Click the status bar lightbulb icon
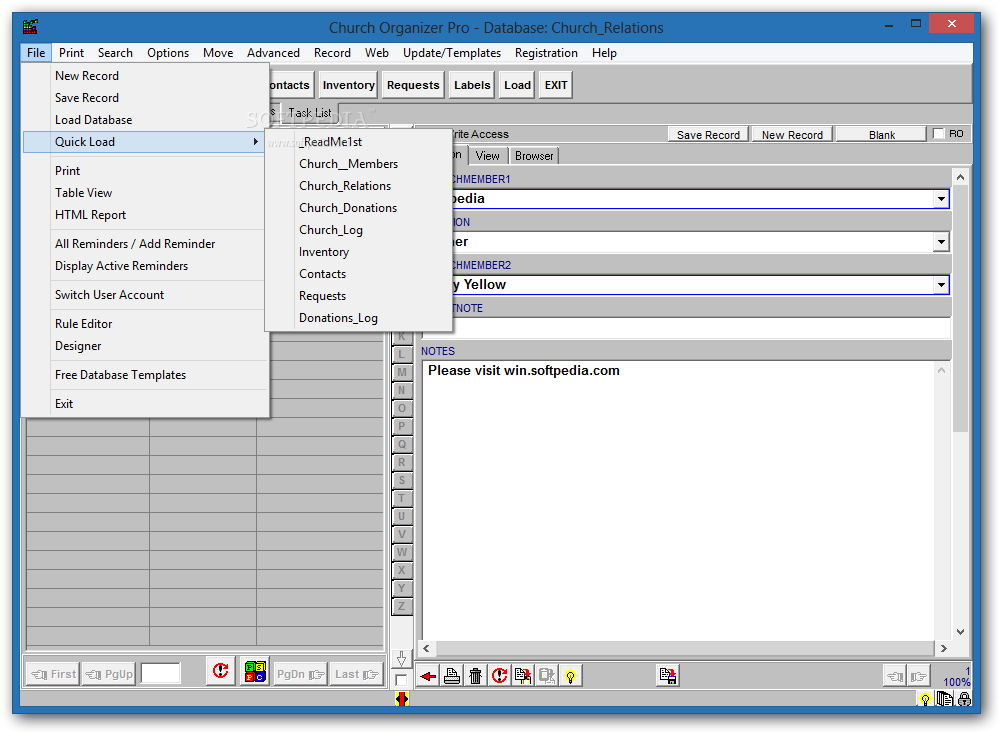 pos(925,700)
